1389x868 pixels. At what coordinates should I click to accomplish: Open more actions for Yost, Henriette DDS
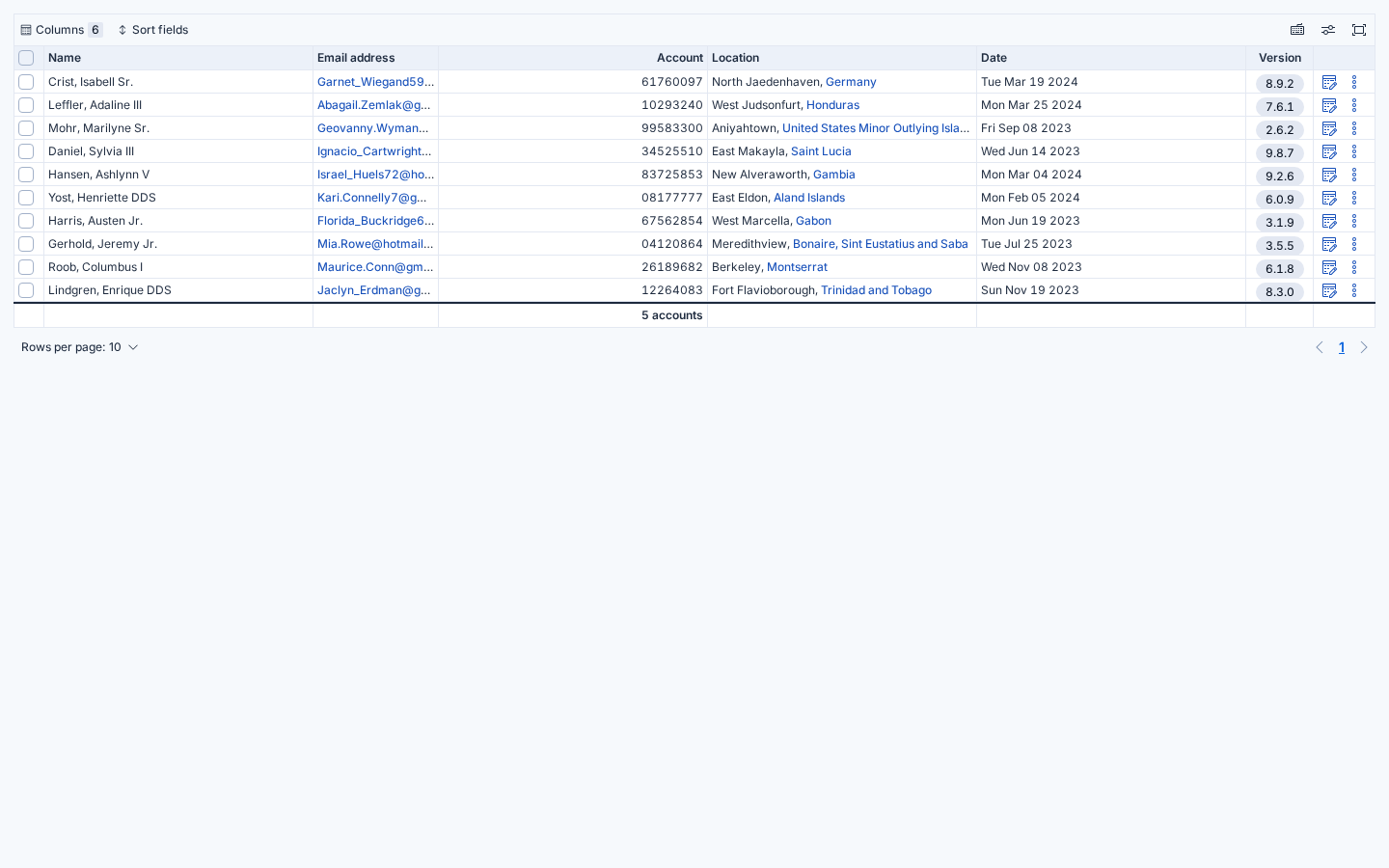(x=1354, y=198)
